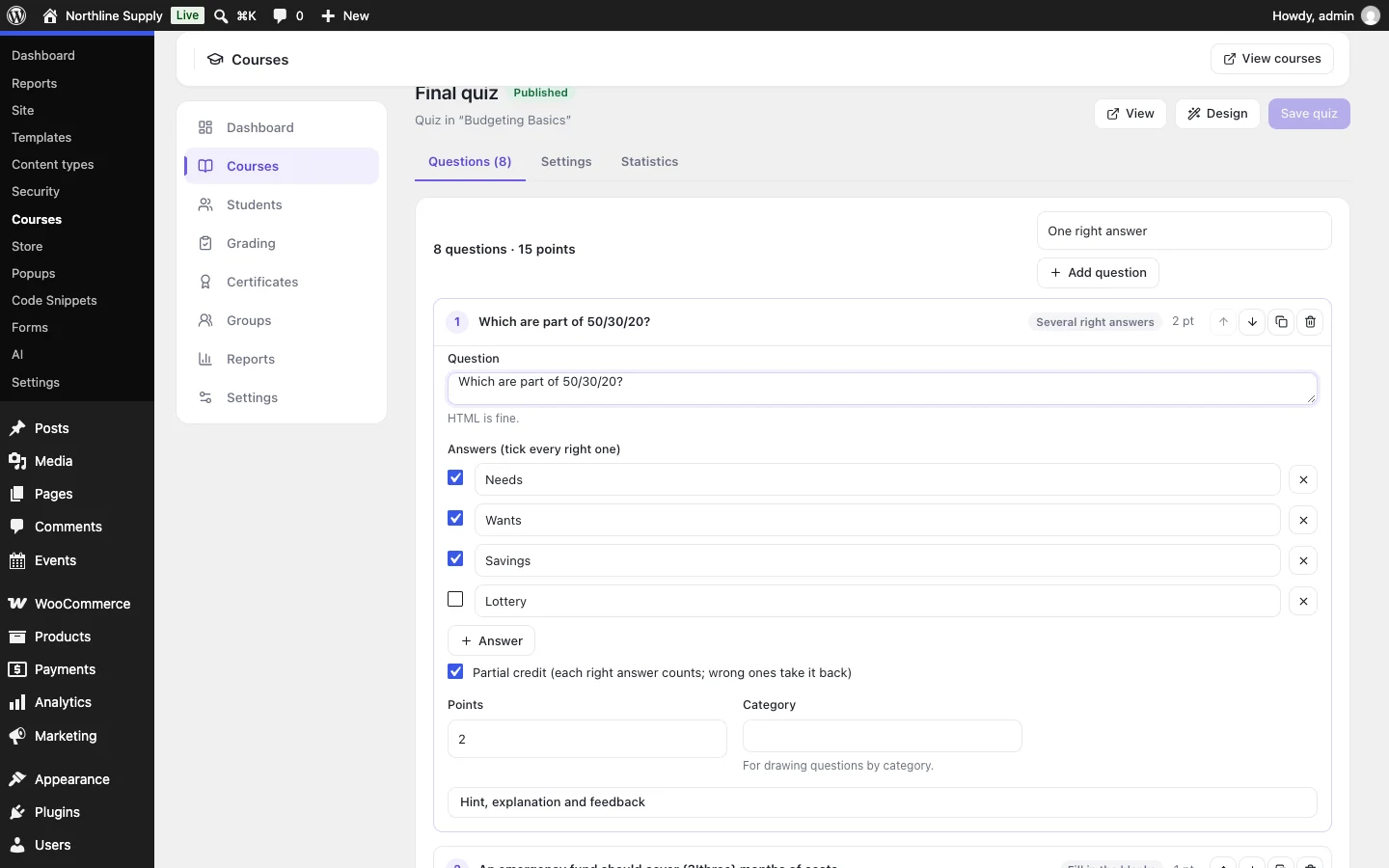
Task: Open Grading in Courses sidebar
Action: (x=282, y=243)
